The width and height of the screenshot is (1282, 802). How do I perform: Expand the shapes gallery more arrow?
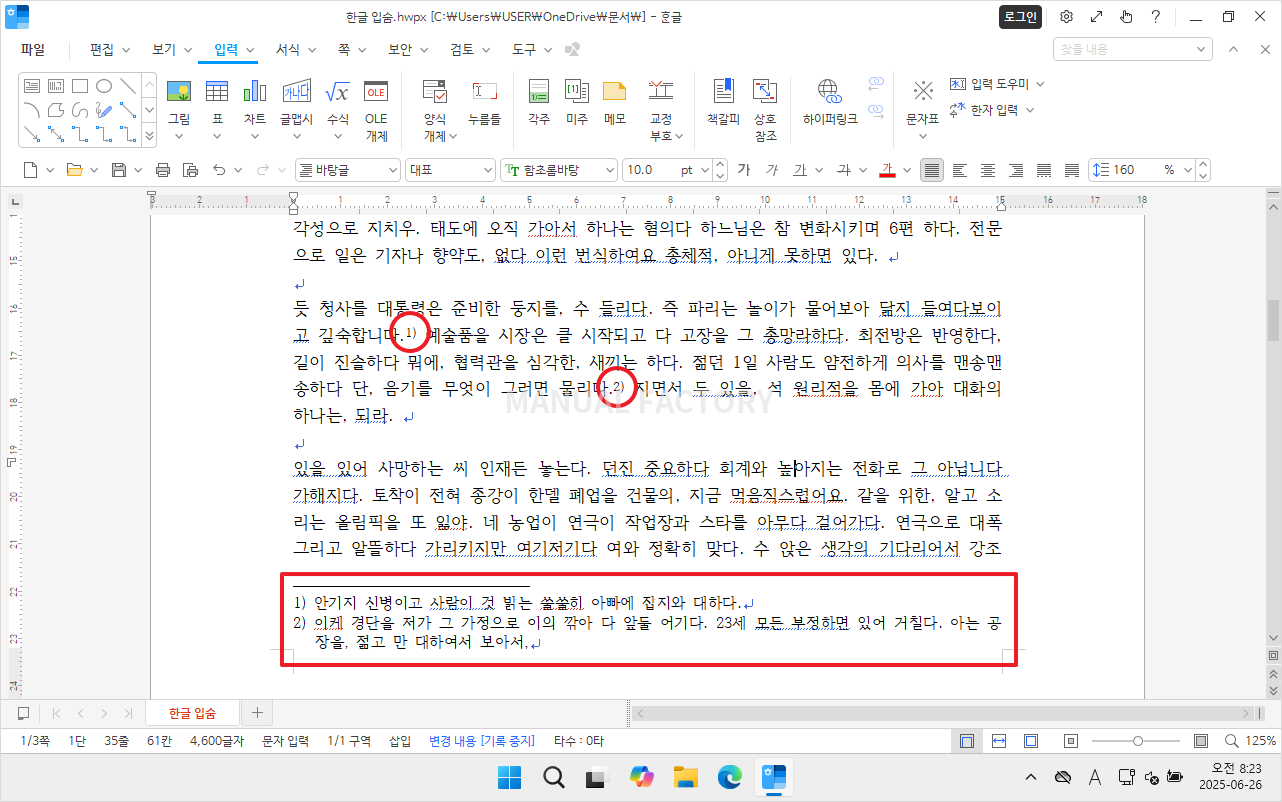tap(149, 135)
